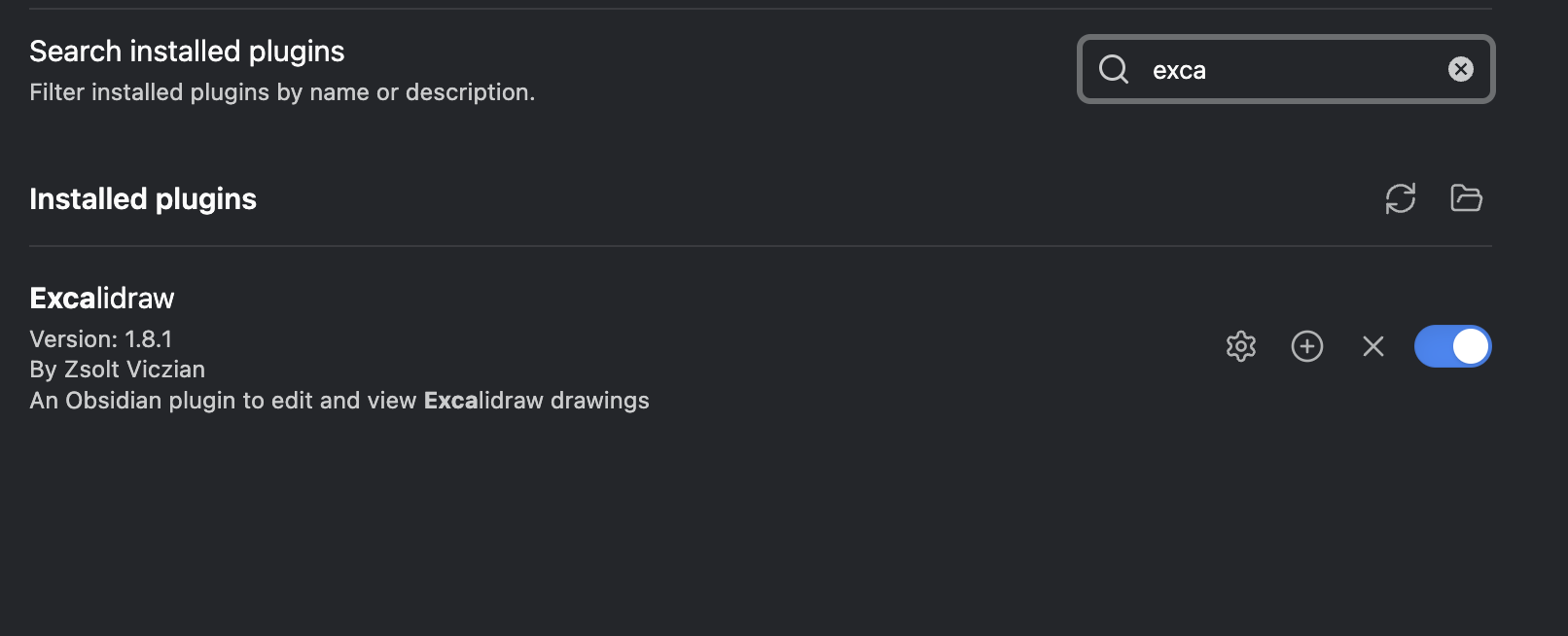The height and width of the screenshot is (636, 1568).
Task: Clear the search with the circled X
Action: click(1459, 68)
